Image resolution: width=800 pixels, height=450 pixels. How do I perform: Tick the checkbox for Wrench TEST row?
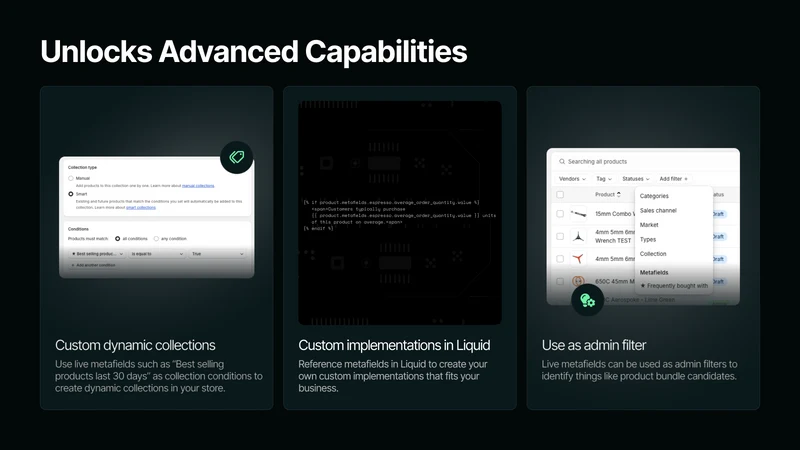(560, 236)
